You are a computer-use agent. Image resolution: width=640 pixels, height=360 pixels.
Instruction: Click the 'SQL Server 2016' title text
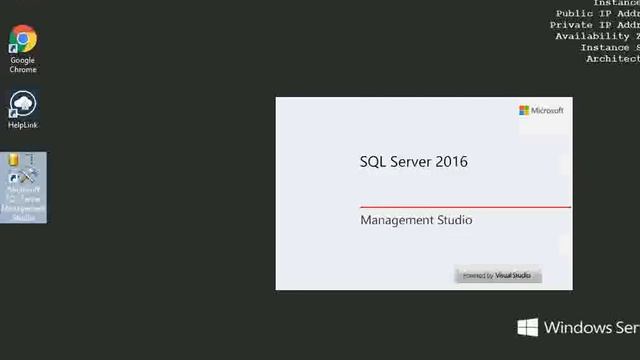[413, 162]
